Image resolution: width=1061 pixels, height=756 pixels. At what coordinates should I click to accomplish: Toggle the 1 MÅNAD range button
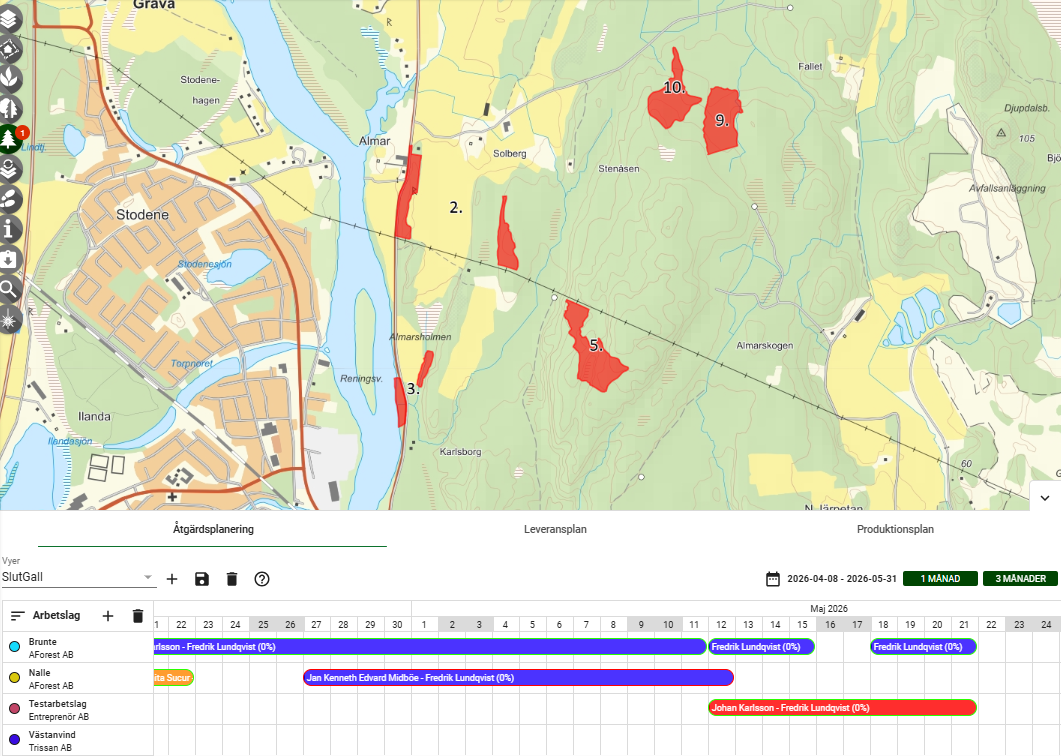(939, 579)
